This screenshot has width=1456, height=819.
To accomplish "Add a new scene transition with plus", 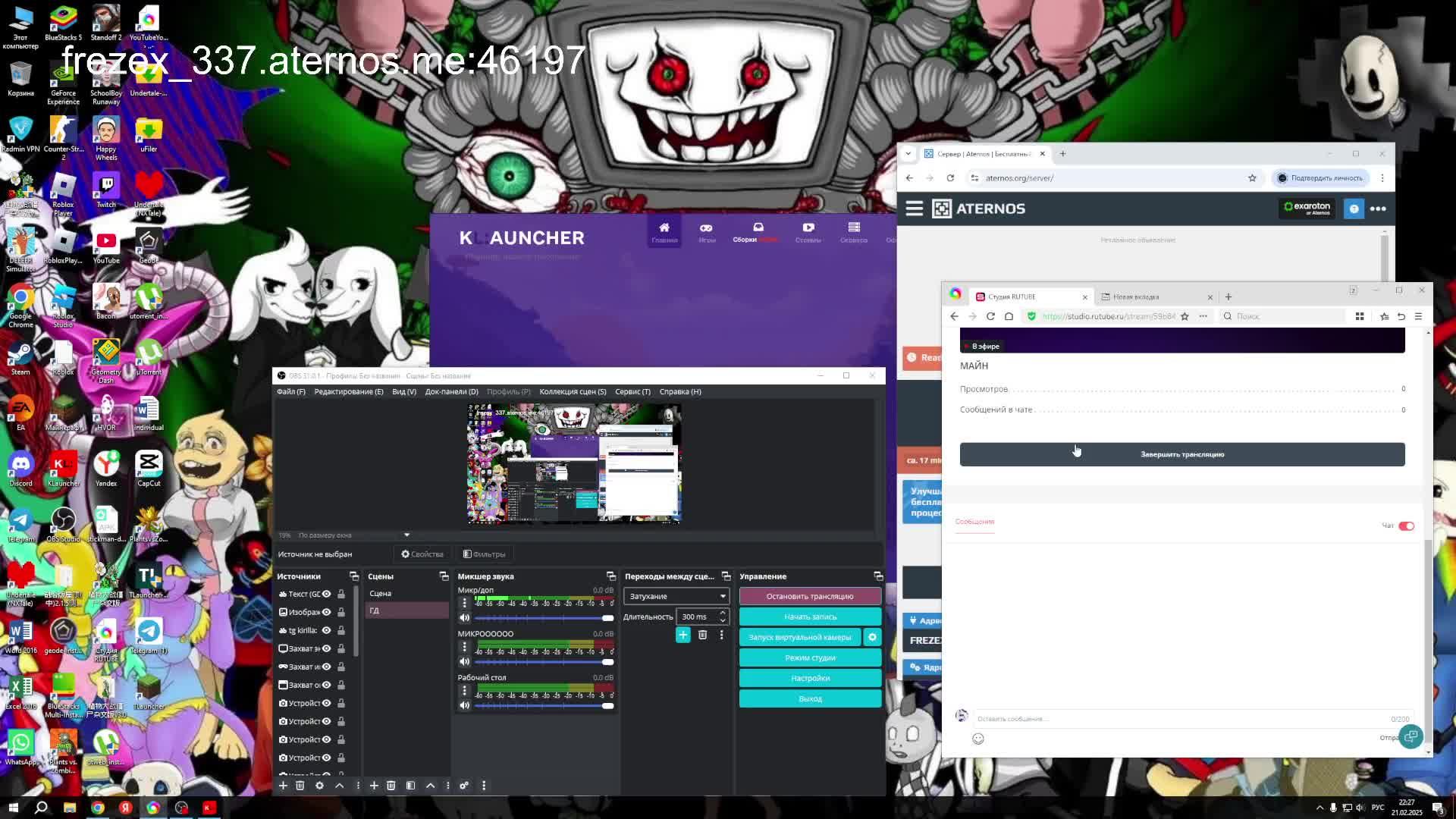I will pos(682,635).
